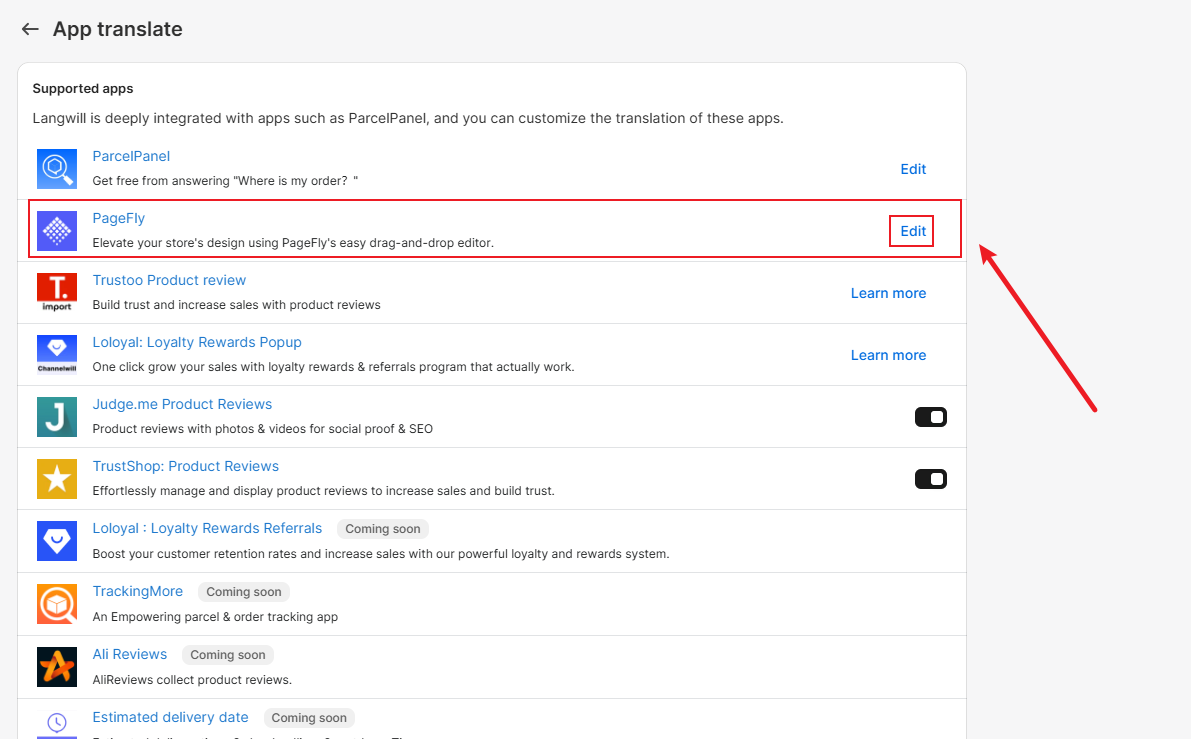
Task: Click the PageFly app icon
Action: coord(57,231)
